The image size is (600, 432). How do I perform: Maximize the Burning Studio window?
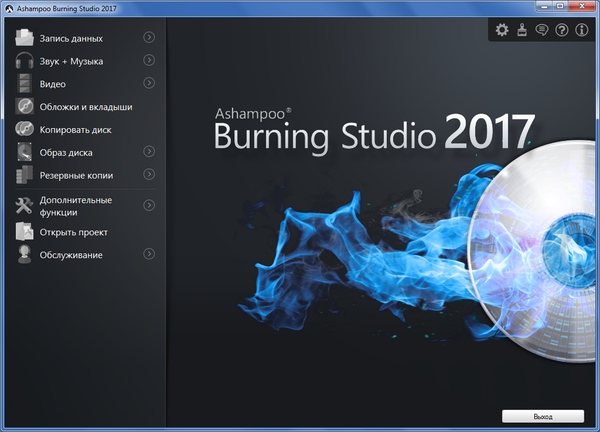pos(560,5)
